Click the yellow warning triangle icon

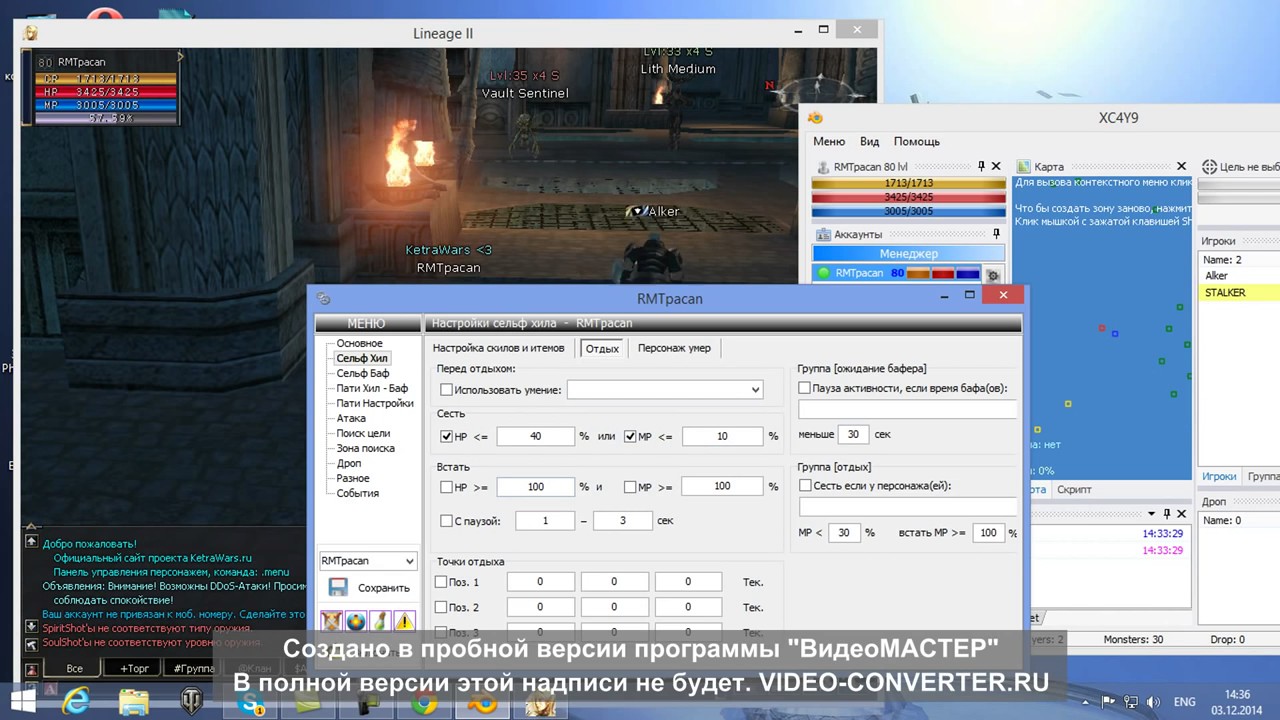click(x=404, y=622)
